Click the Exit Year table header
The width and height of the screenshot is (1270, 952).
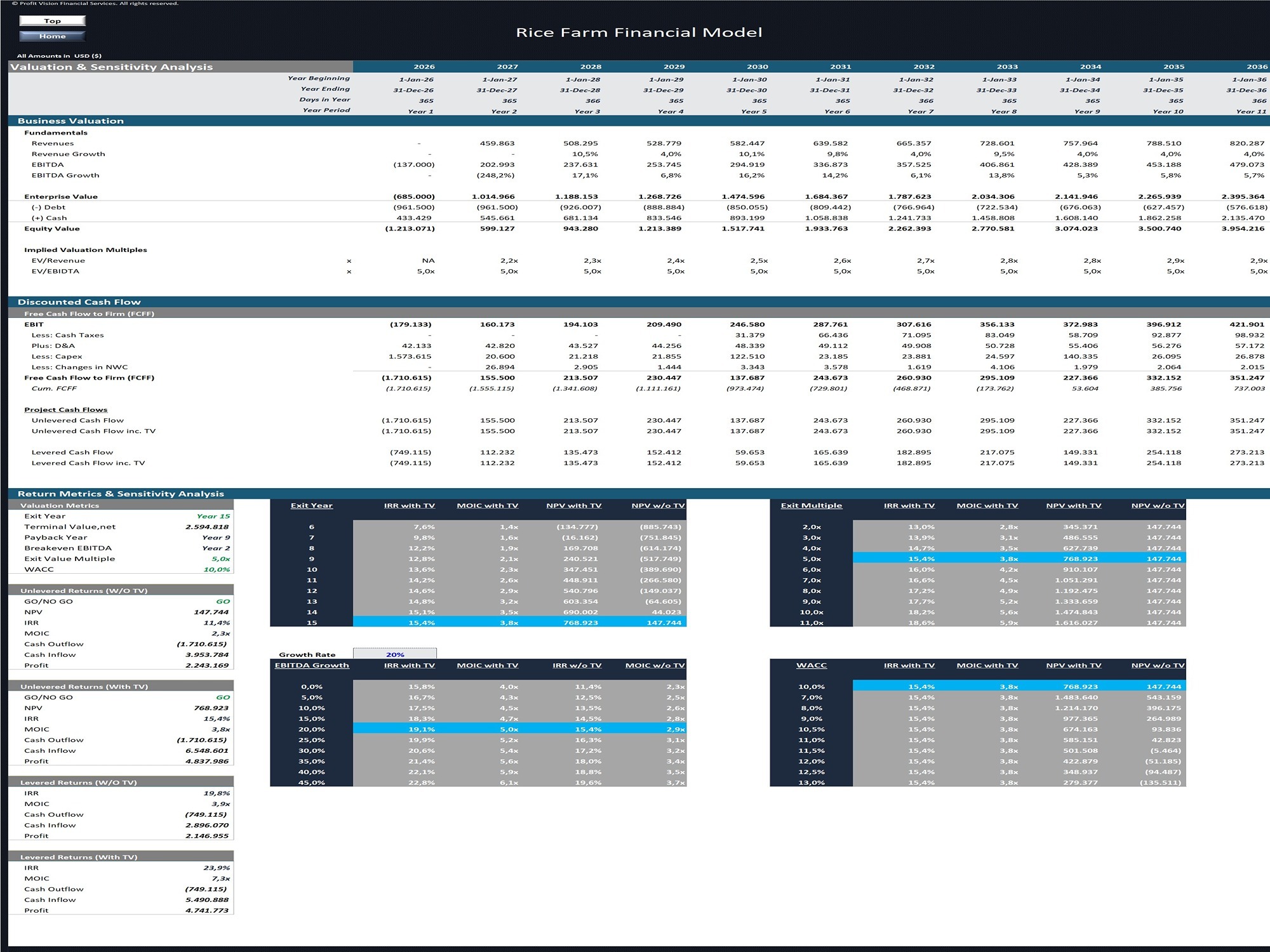point(311,505)
